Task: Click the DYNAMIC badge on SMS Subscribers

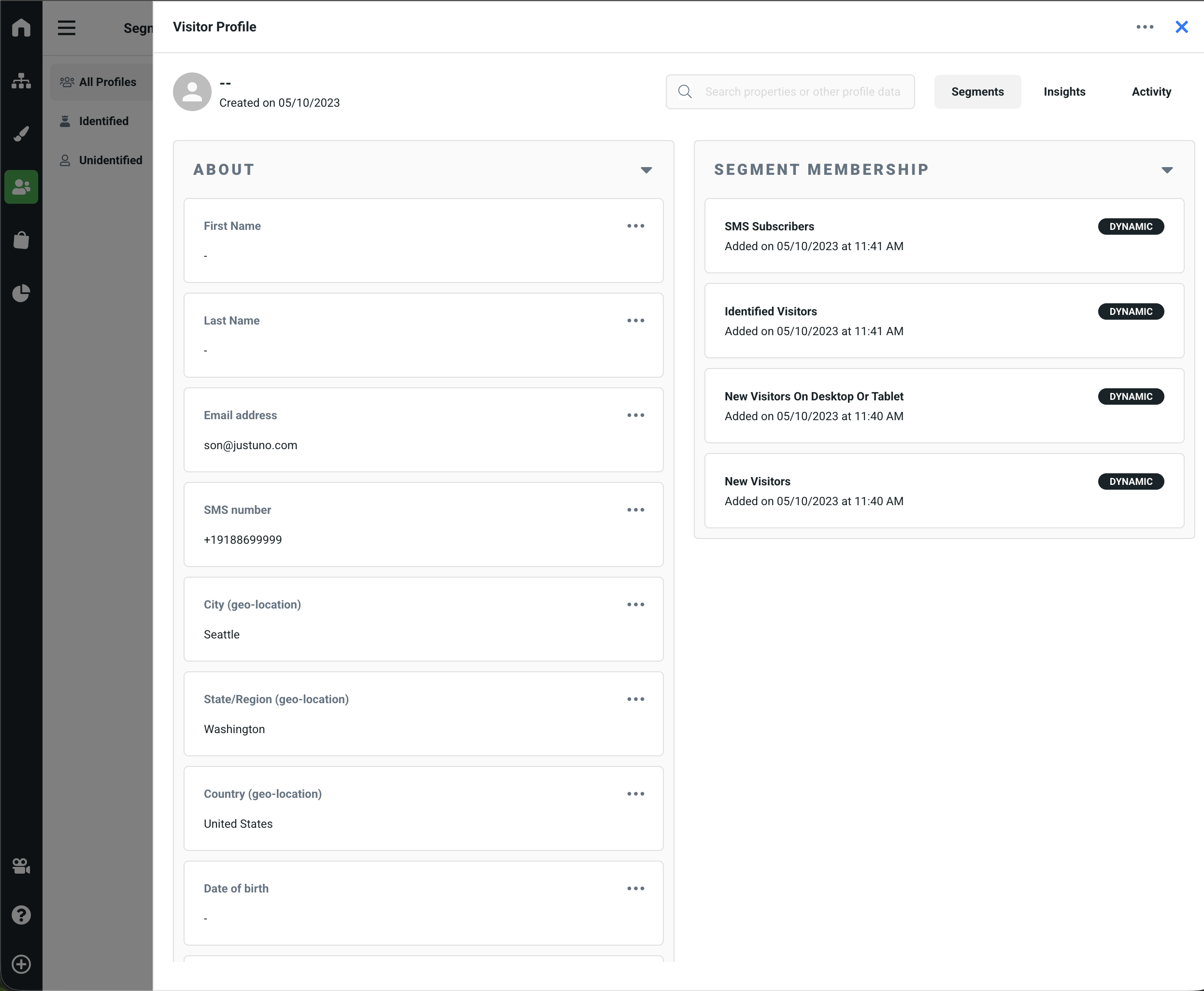Action: pyautogui.click(x=1131, y=227)
